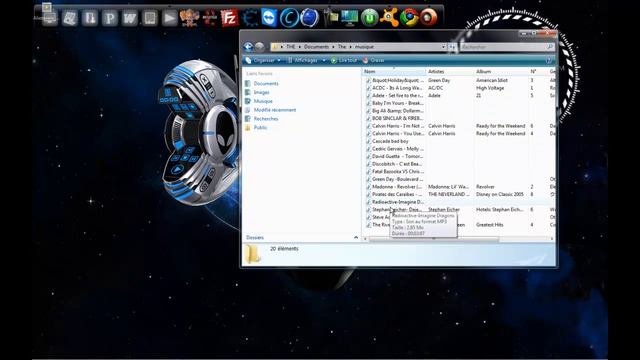
Task: Select file 'Radioactive-Imagine D...'
Action: [x=398, y=202]
